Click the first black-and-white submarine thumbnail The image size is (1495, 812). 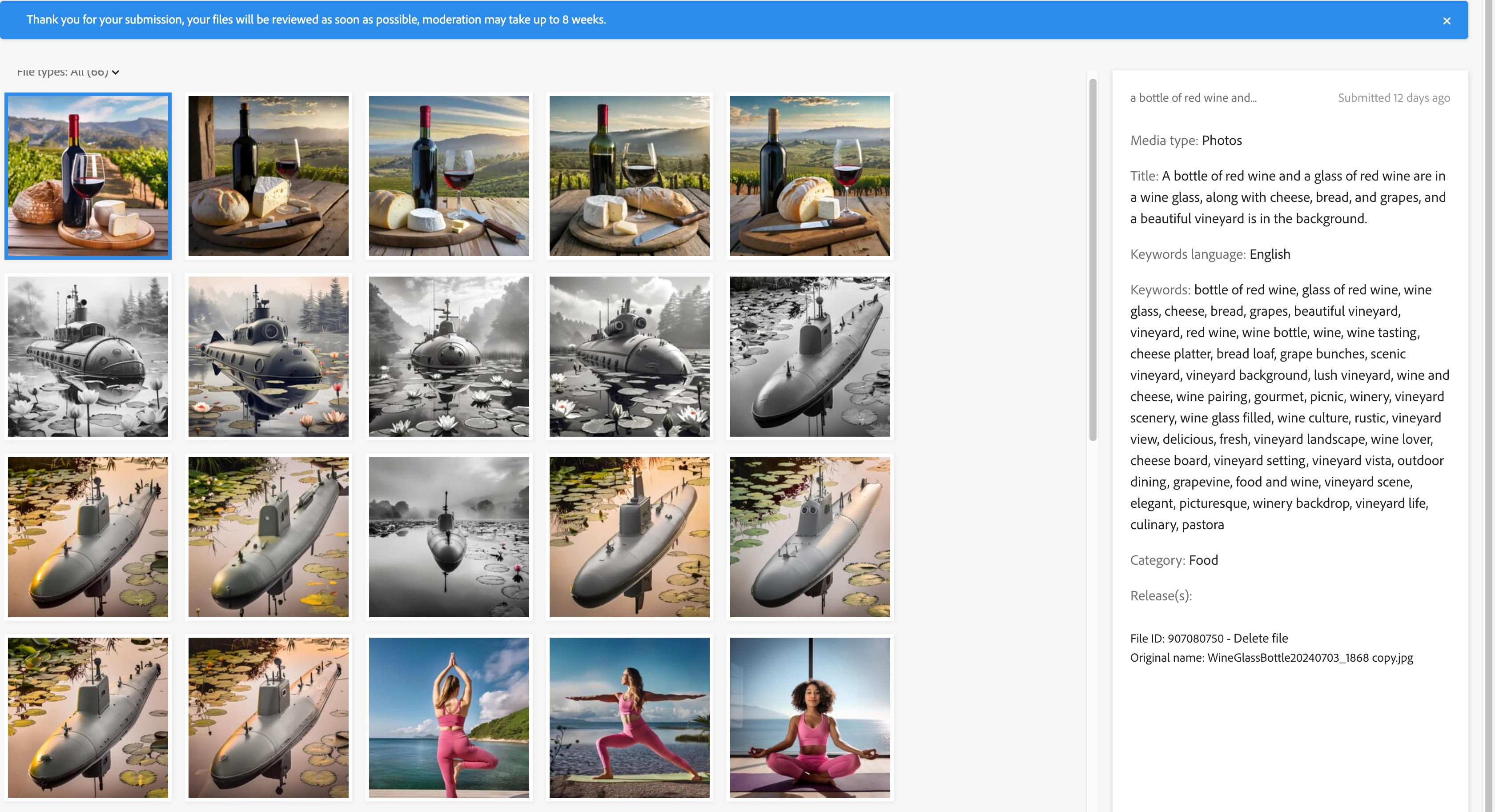pos(88,356)
